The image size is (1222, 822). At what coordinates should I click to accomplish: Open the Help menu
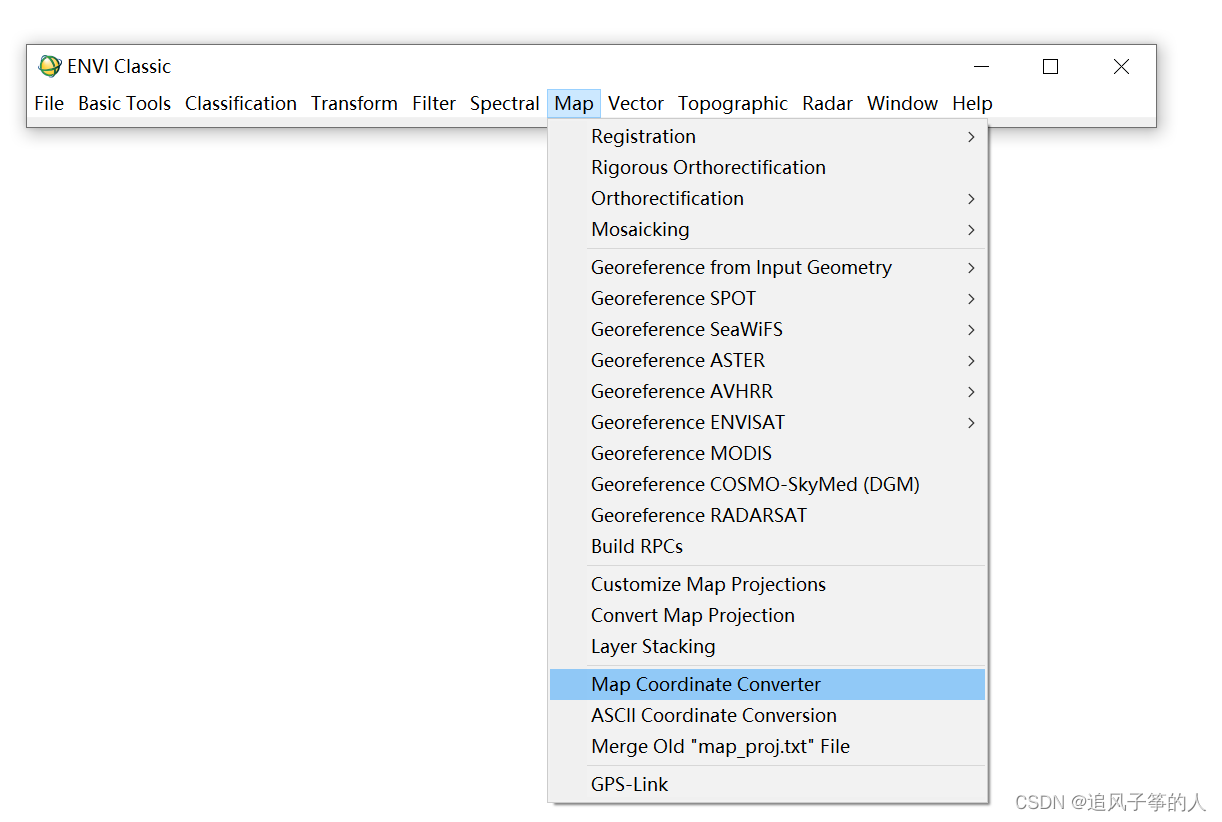(972, 103)
